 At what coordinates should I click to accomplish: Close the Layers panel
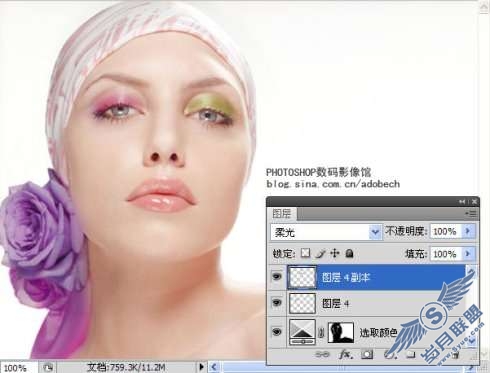[474, 202]
